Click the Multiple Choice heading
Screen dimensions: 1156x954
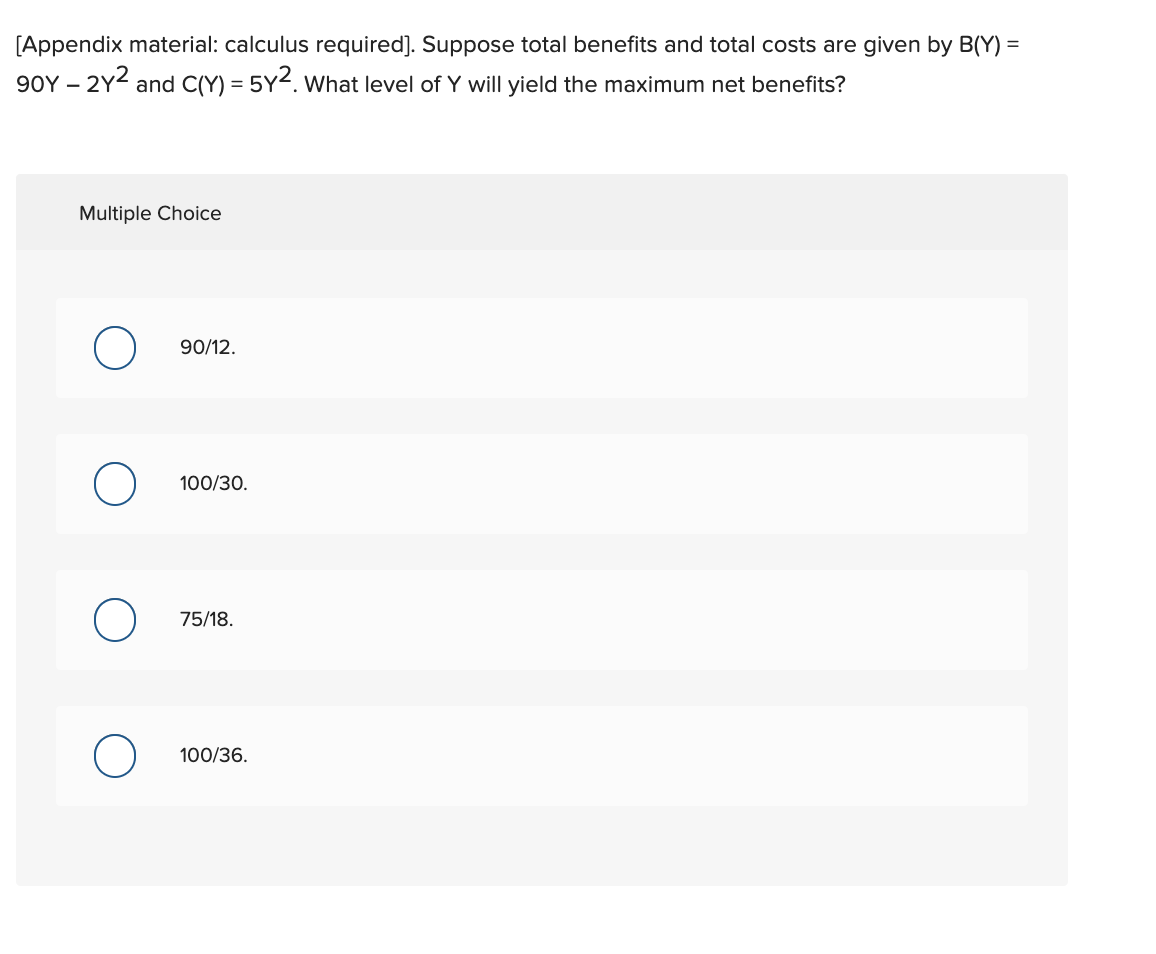pos(150,213)
